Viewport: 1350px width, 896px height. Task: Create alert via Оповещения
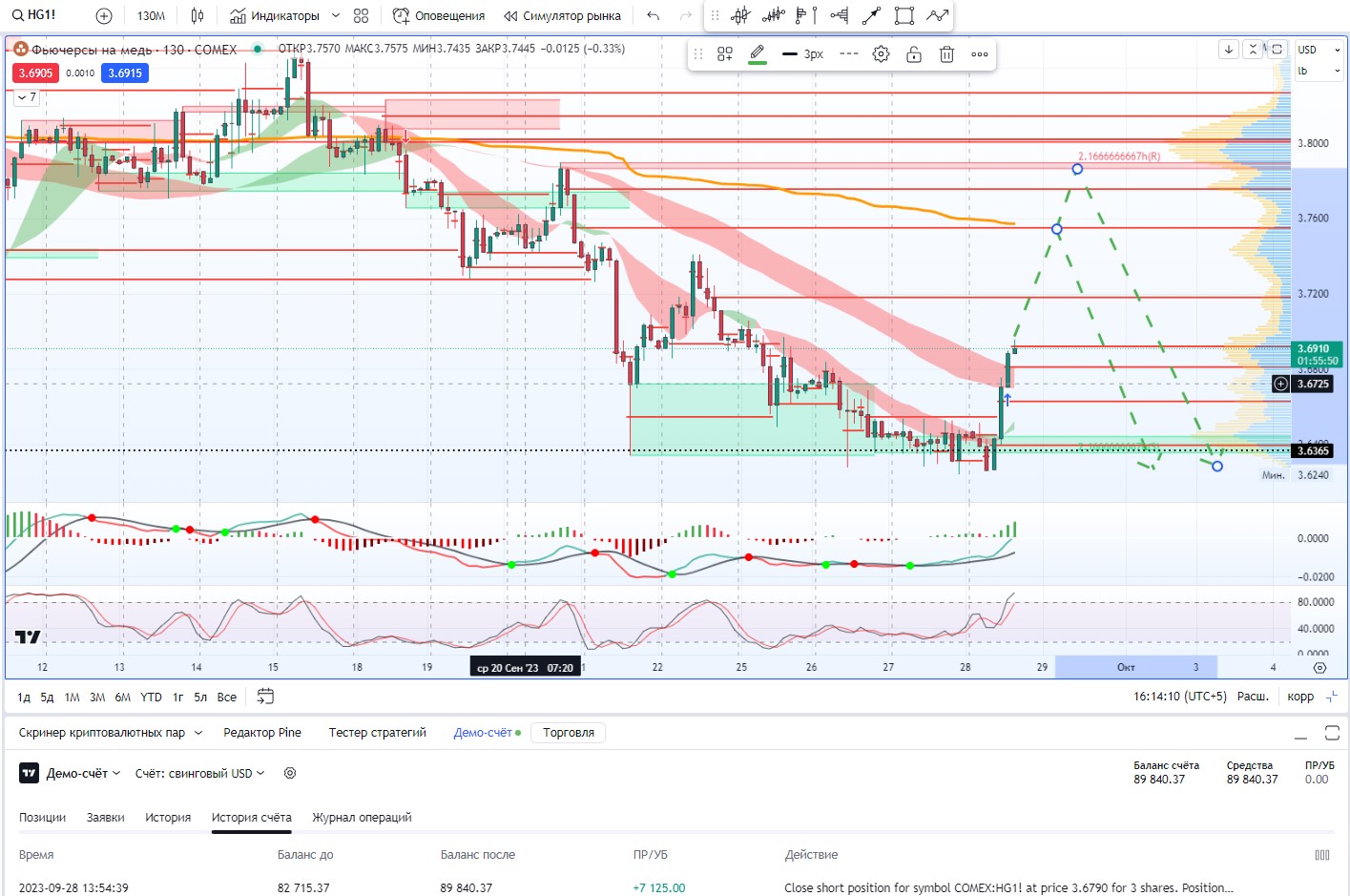[x=439, y=15]
